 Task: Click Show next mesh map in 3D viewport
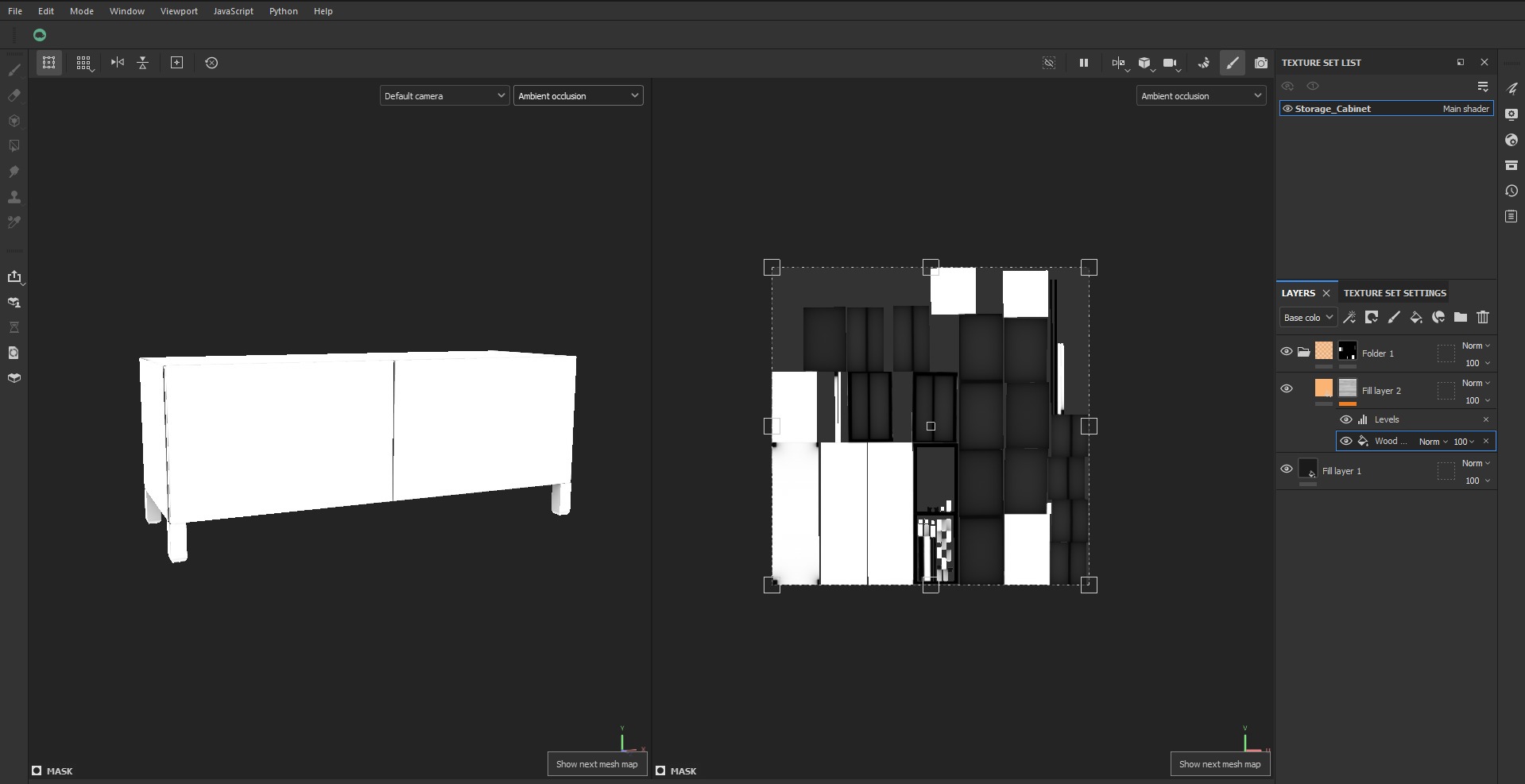(597, 764)
